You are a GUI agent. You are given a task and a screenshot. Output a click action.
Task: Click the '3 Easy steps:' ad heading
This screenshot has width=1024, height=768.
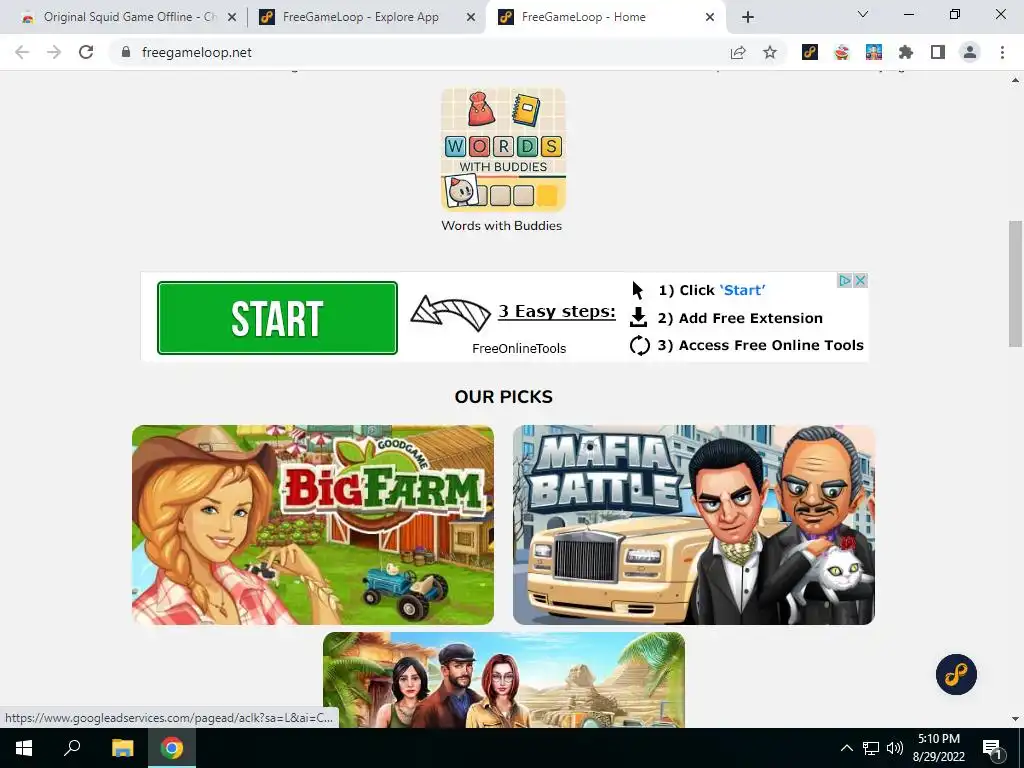pyautogui.click(x=557, y=312)
